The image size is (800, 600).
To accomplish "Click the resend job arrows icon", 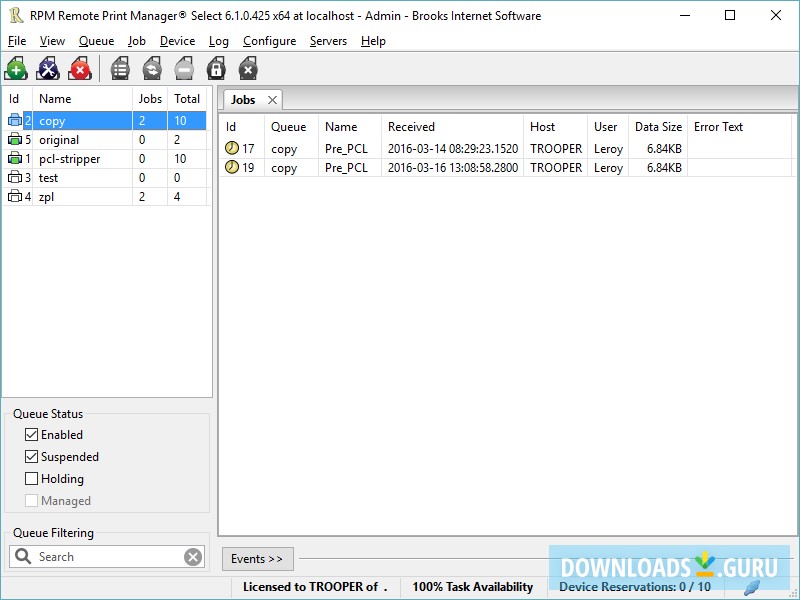I will point(151,68).
